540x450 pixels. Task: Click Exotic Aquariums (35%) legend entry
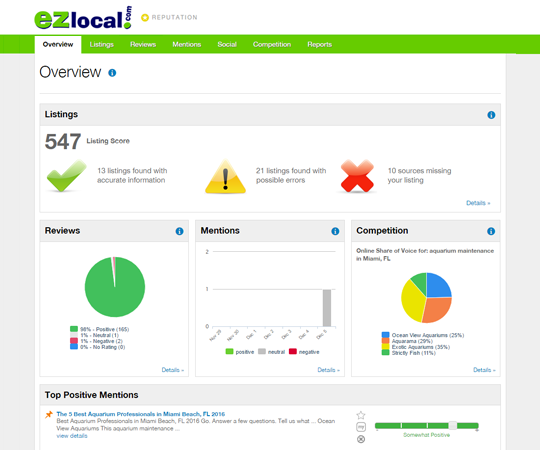(416, 347)
